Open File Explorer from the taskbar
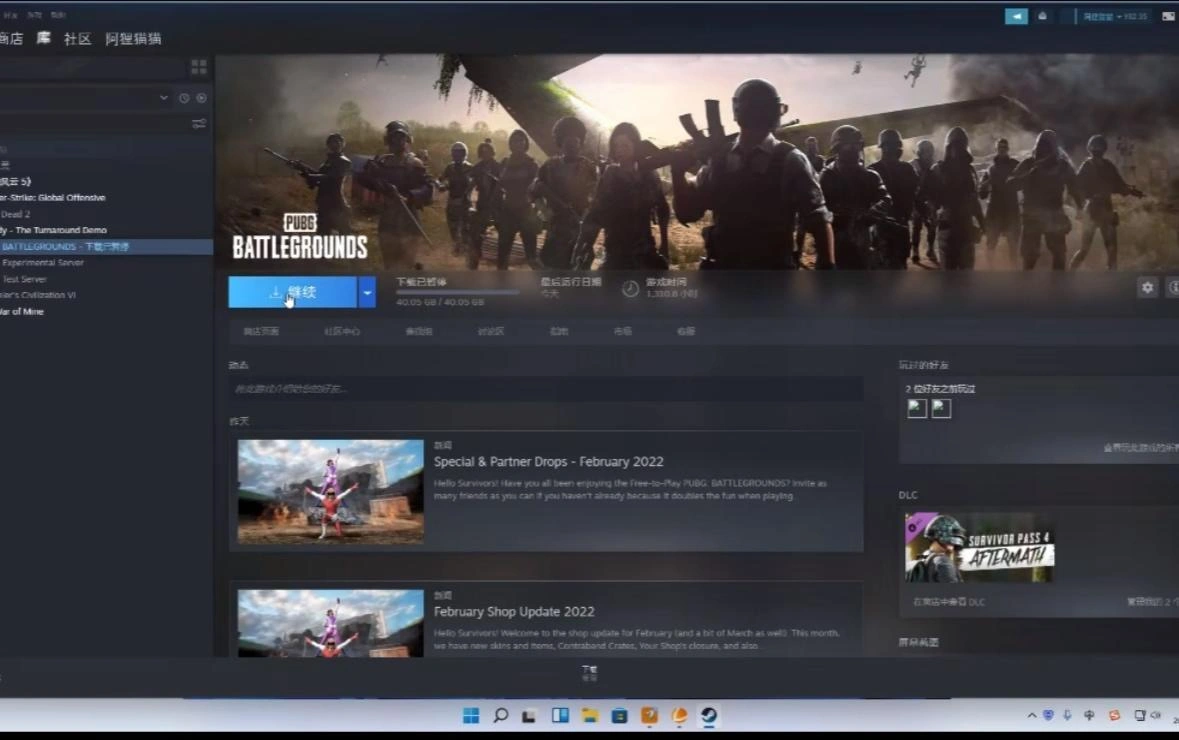This screenshot has width=1179, height=740. click(x=590, y=715)
